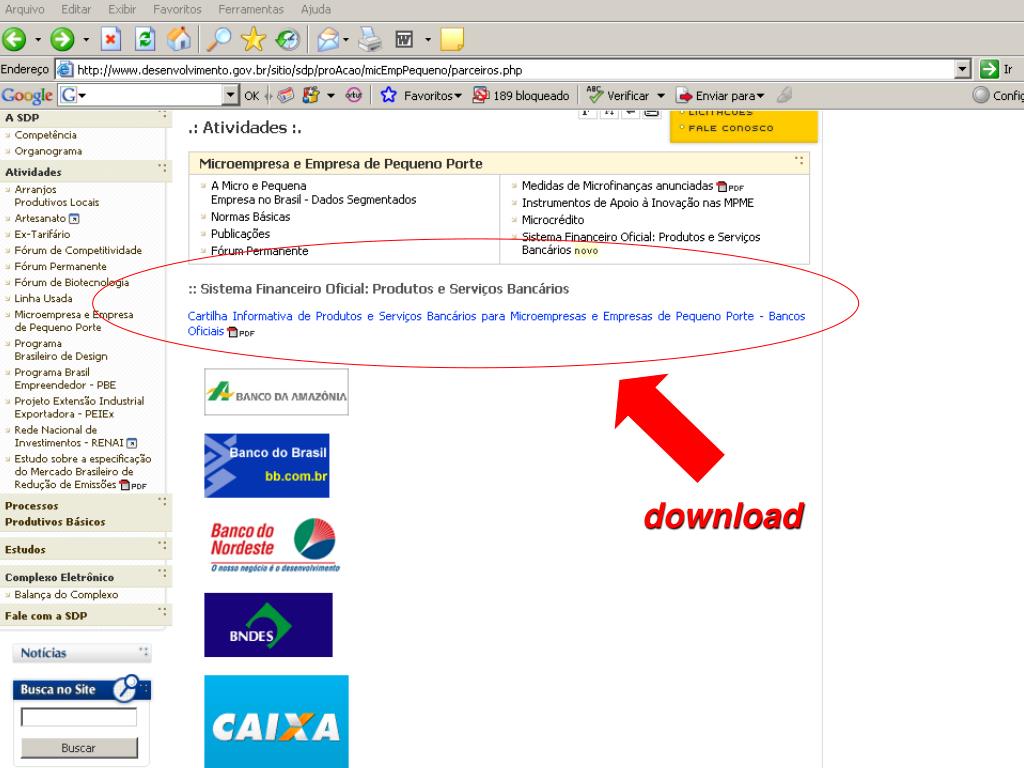Open Balança do Complexo sidebar link
1024x768 pixels.
66,595
